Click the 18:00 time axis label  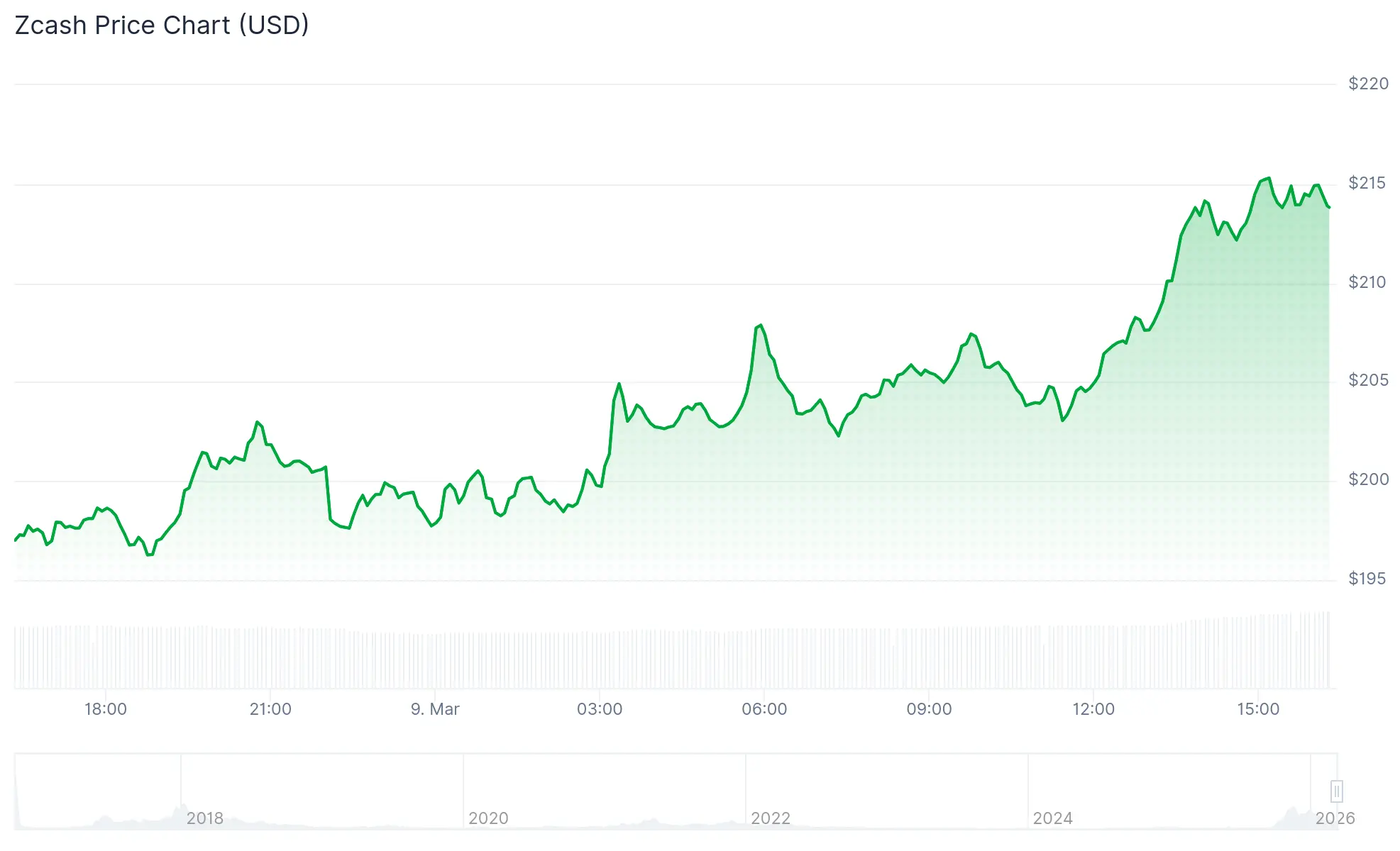tap(104, 708)
